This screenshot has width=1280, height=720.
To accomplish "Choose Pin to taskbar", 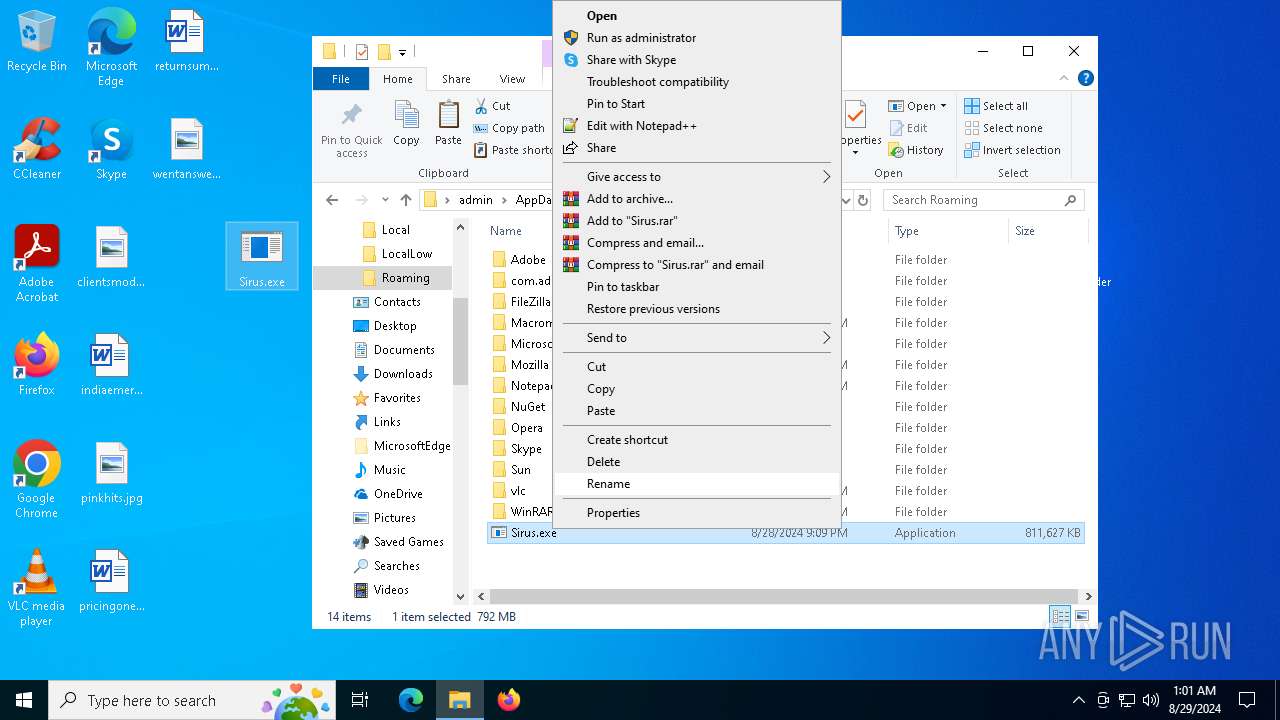I will [x=697, y=287].
